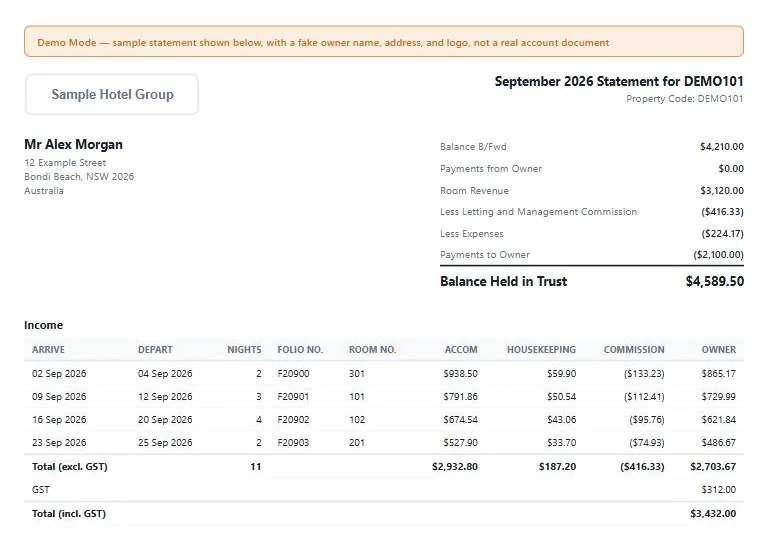This screenshot has width=768, height=535.
Task: Click departure date 12 Sep 2026
Action: 165,397
